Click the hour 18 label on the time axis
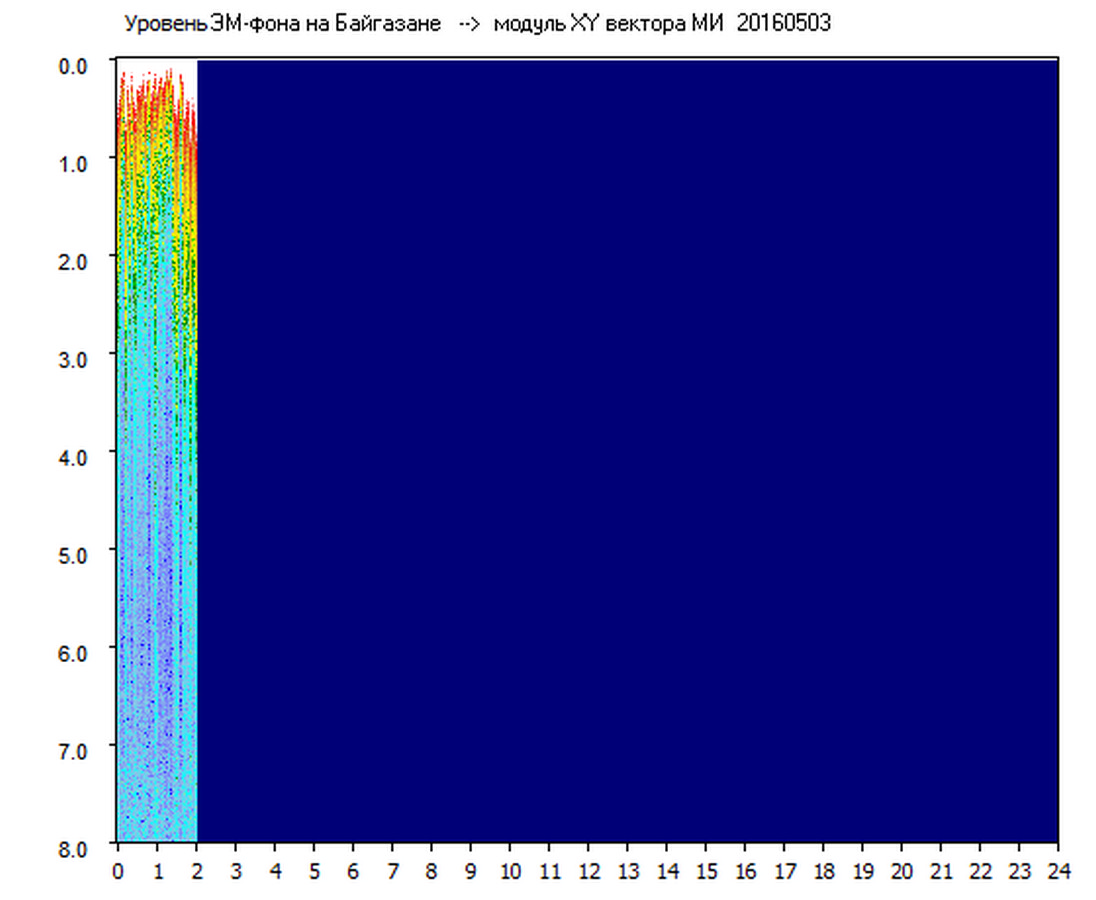This screenshot has height=900, width=1096. click(823, 870)
